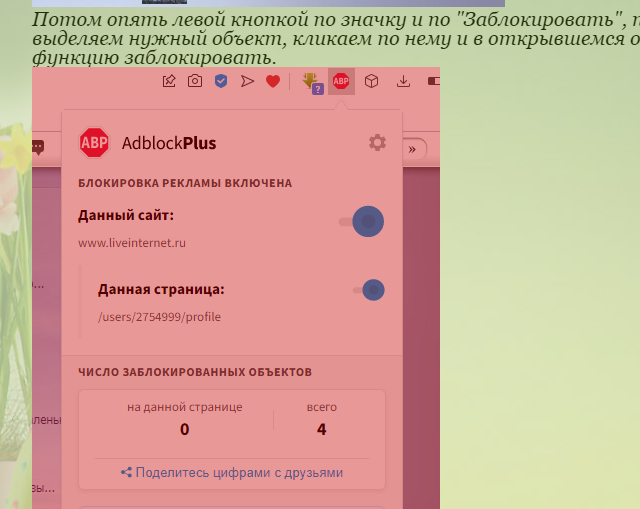Click the share icon beside Поделитесь
This screenshot has height=509, width=640.
click(126, 472)
